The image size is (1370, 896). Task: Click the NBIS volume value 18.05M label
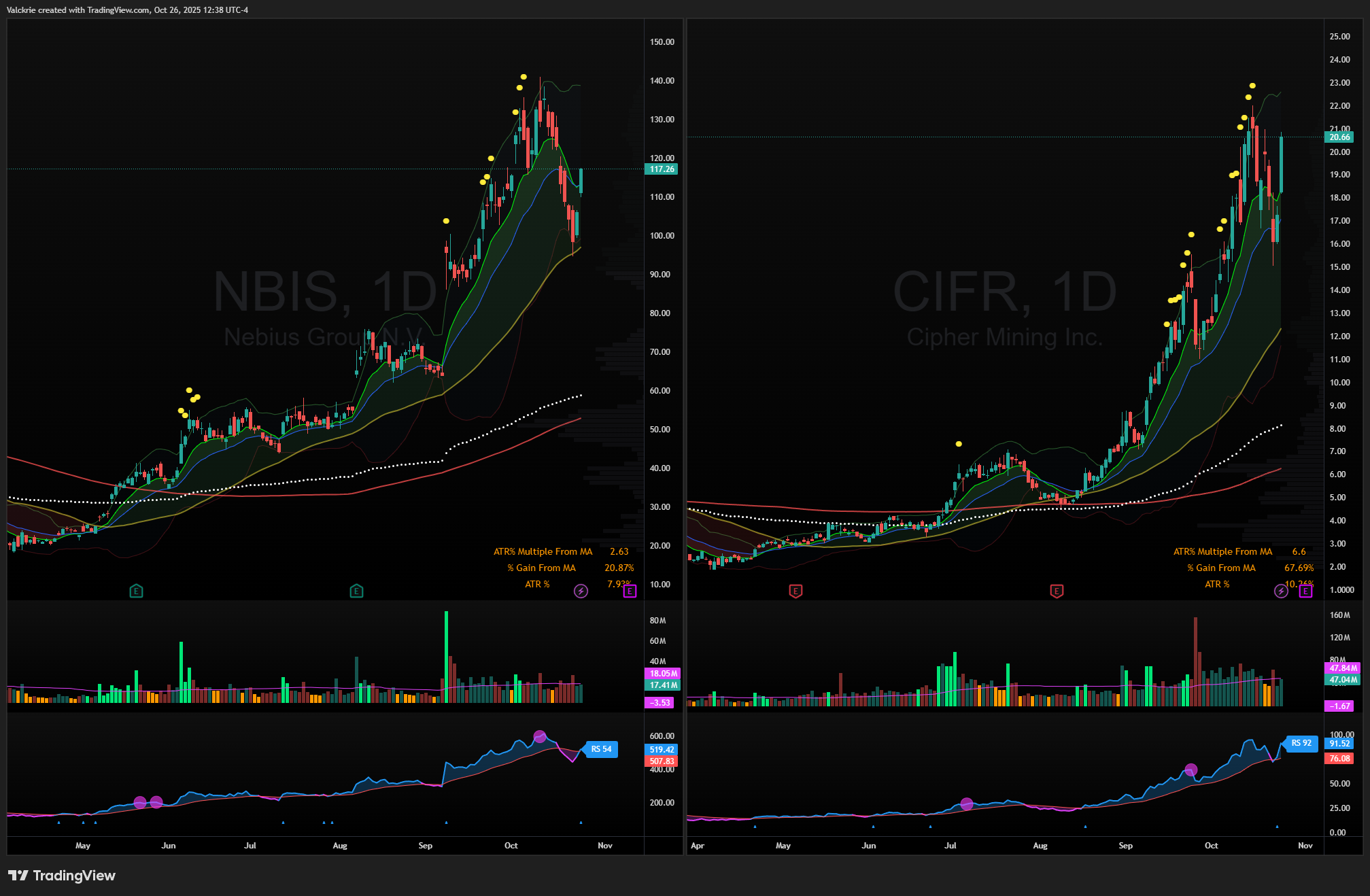662,674
